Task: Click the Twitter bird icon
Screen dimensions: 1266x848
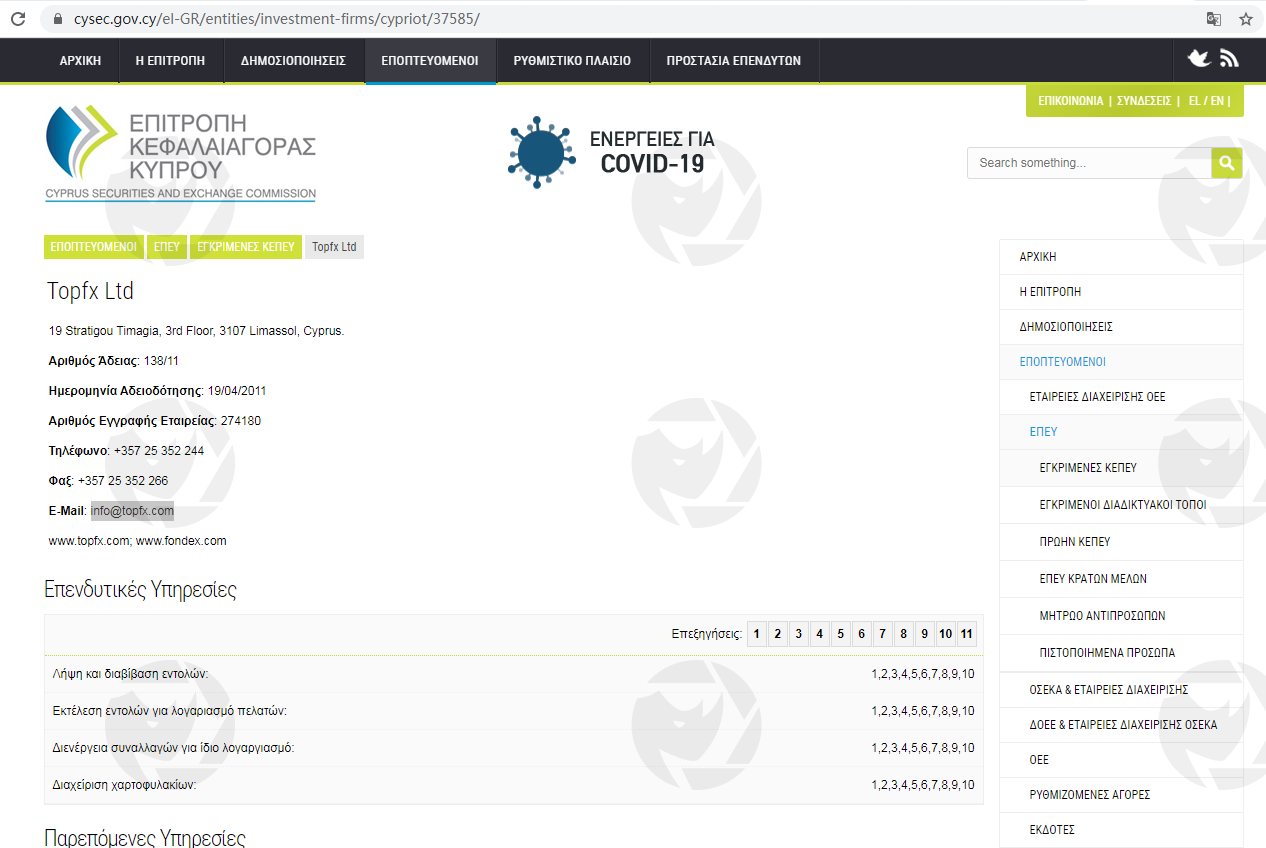Action: pyautogui.click(x=1199, y=59)
